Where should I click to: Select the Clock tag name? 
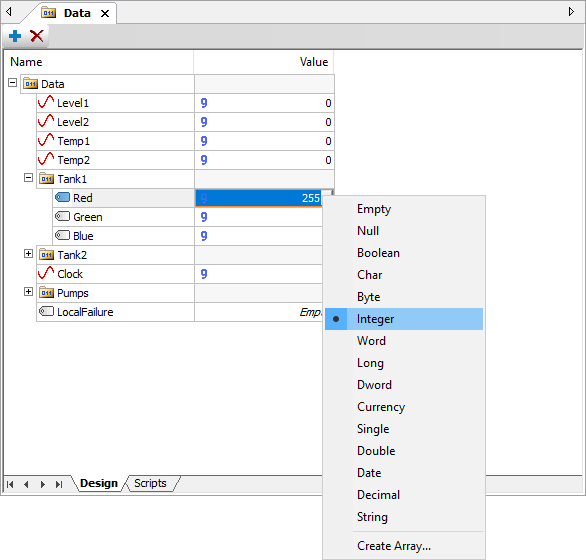click(70, 274)
